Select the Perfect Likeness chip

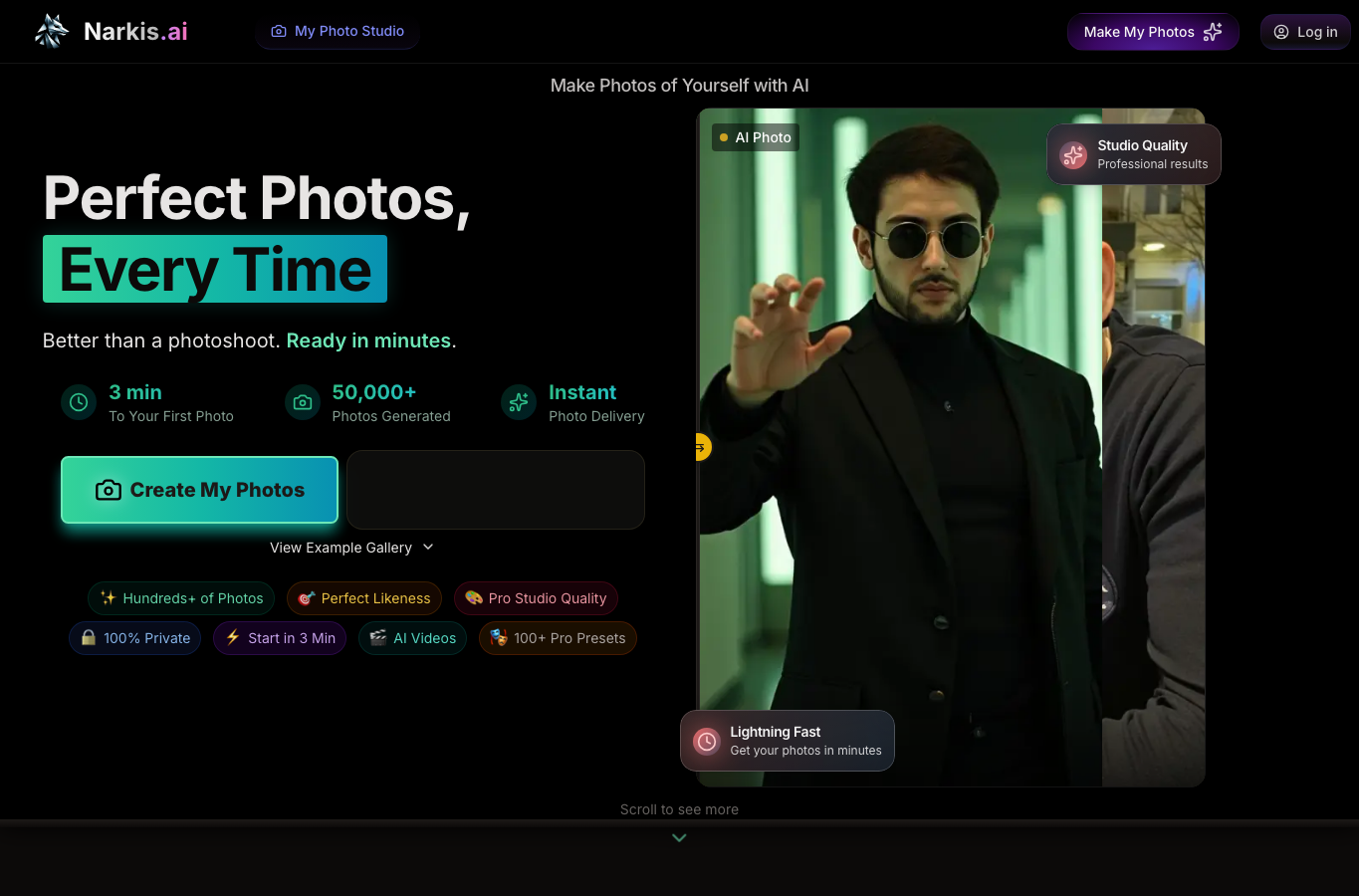click(x=364, y=598)
